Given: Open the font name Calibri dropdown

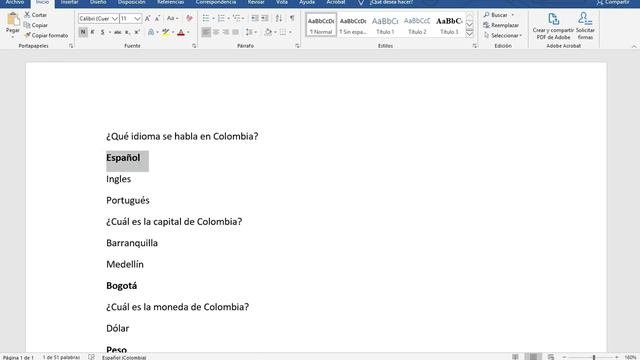Looking at the screenshot, I should pyautogui.click(x=115, y=19).
